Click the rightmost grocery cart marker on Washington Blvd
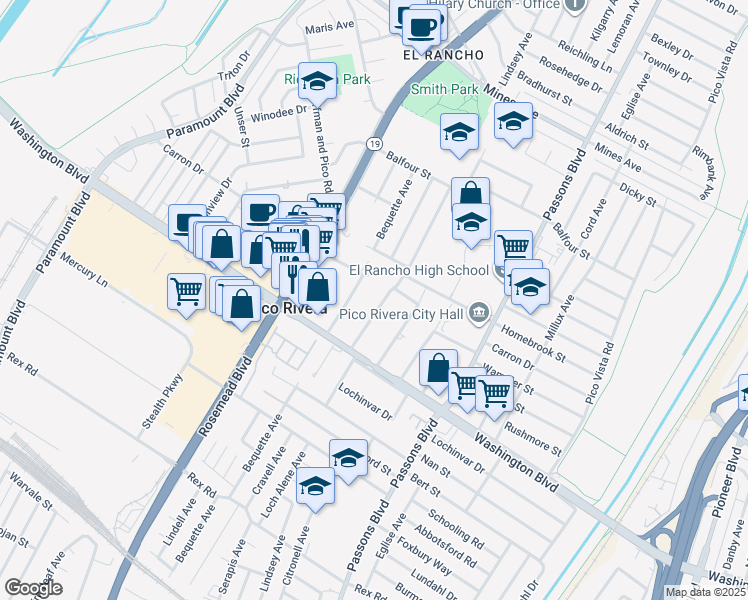The height and width of the screenshot is (600, 748). point(495,395)
